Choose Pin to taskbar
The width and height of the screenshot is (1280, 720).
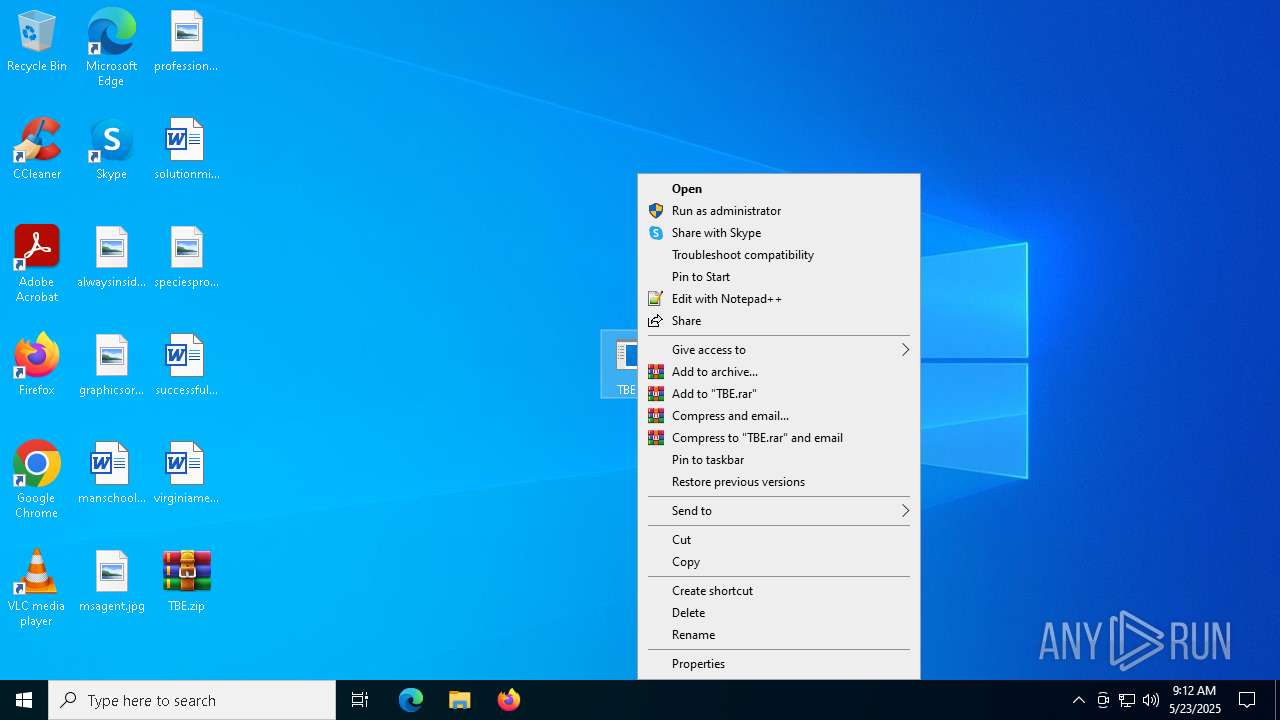coord(779,460)
